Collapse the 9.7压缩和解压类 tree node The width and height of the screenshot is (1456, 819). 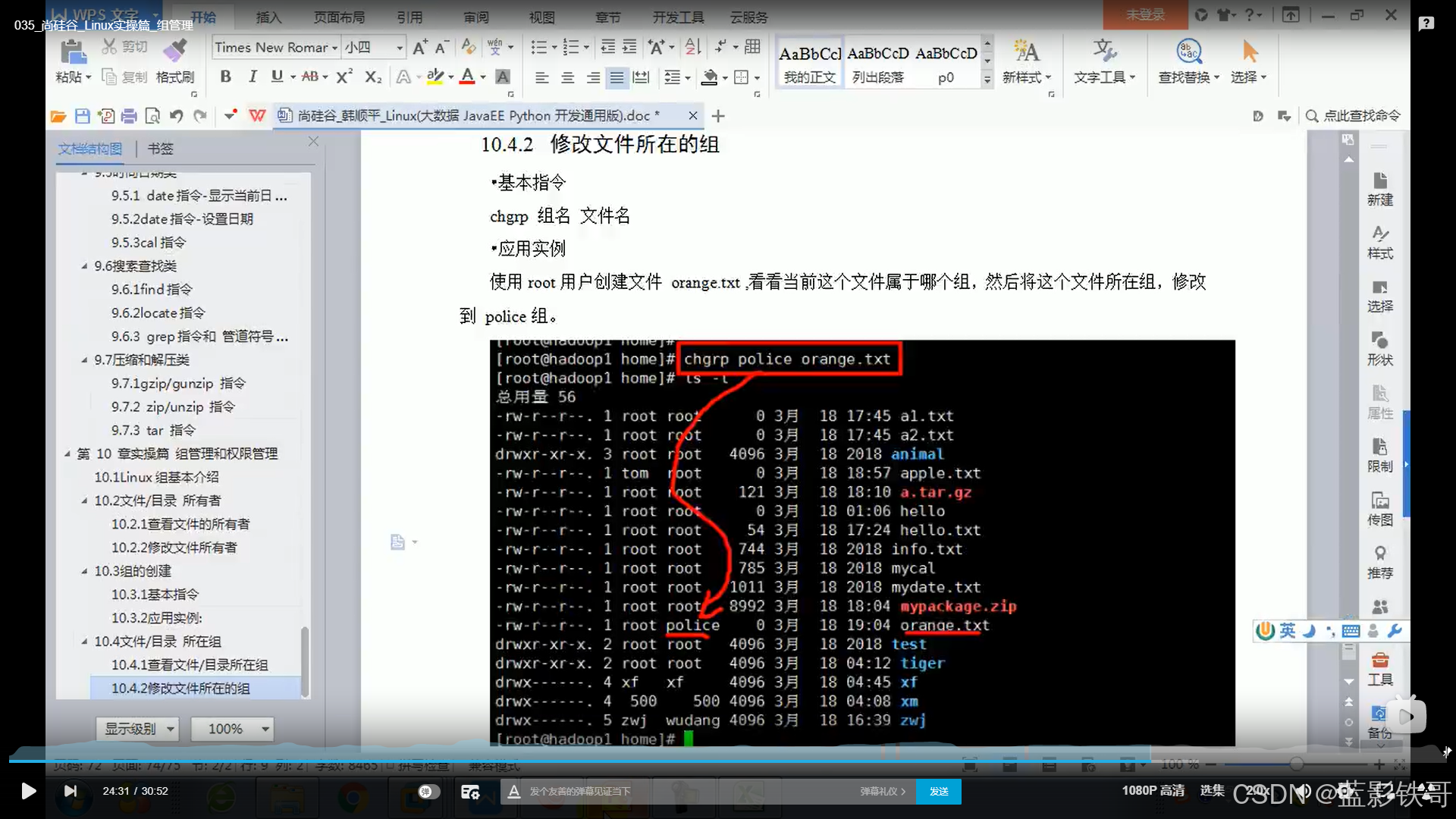[x=84, y=360]
